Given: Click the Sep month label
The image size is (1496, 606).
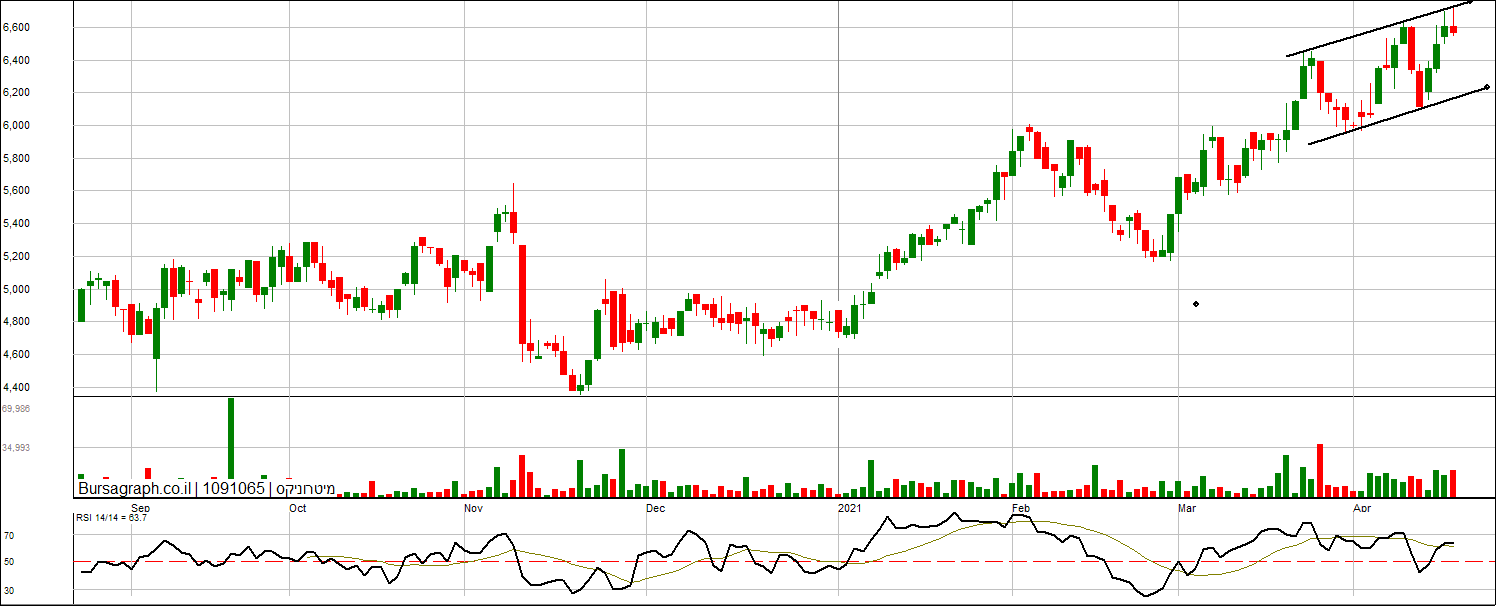Looking at the screenshot, I should pos(143,509).
